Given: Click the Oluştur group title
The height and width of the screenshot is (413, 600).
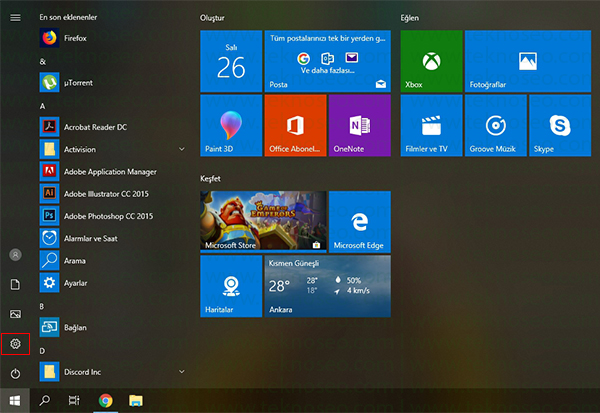Looking at the screenshot, I should [x=212, y=18].
